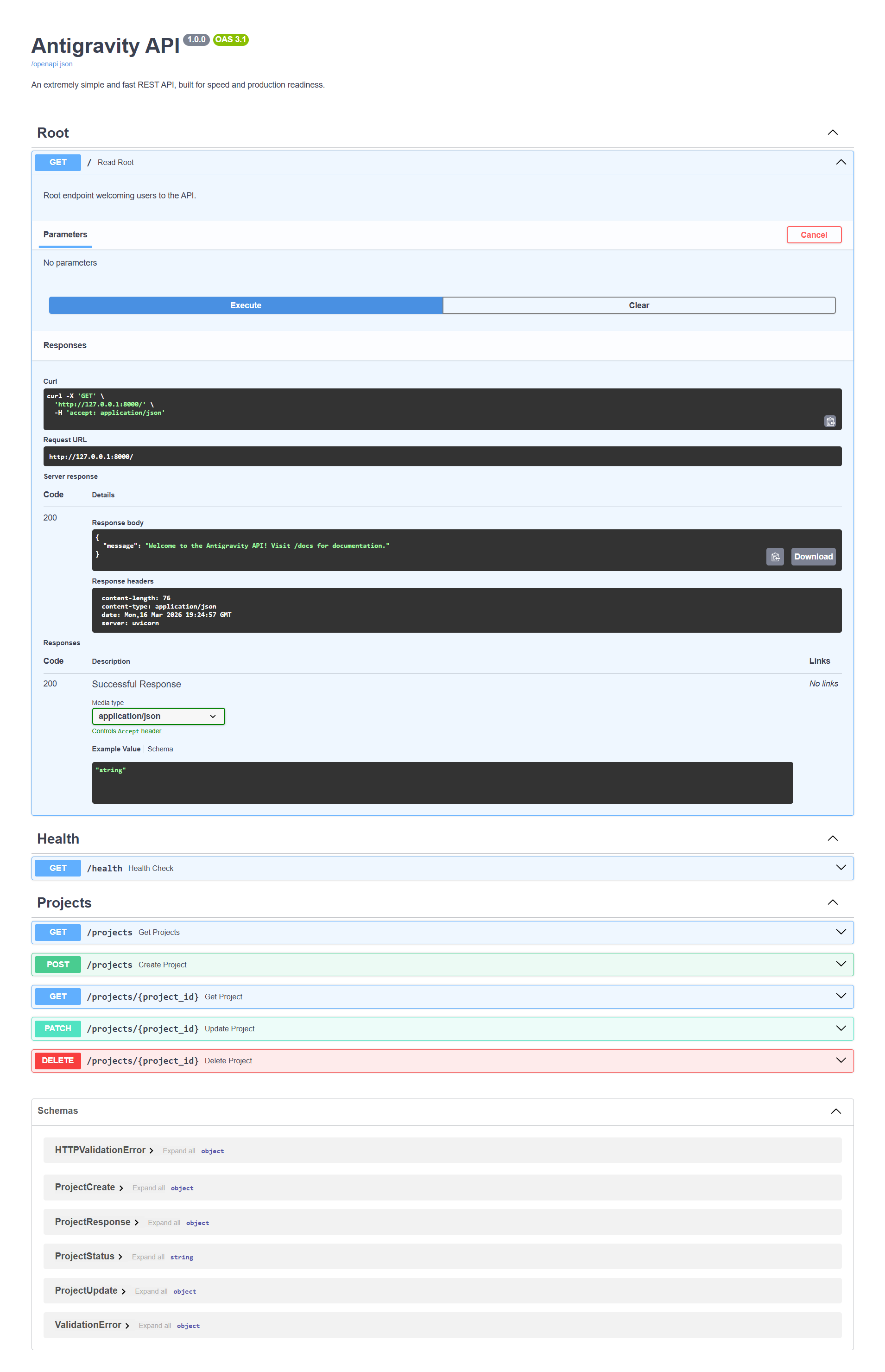Screen dimensions: 885x1372
Task: Expand the POST /projects Create Project row
Action: [442, 965]
